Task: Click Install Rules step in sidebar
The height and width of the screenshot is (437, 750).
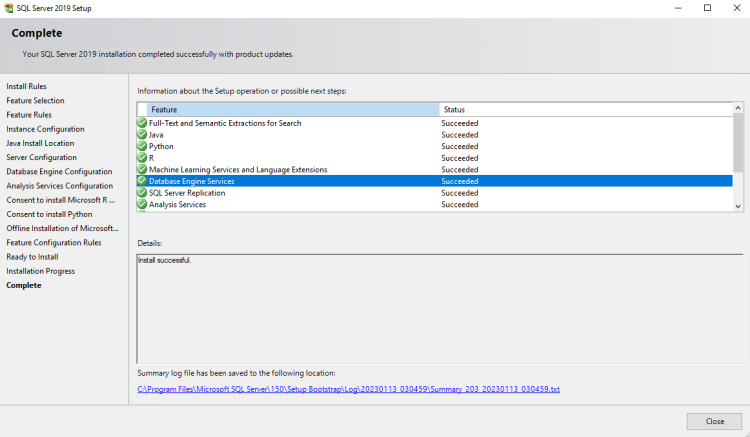Action: tap(26, 86)
